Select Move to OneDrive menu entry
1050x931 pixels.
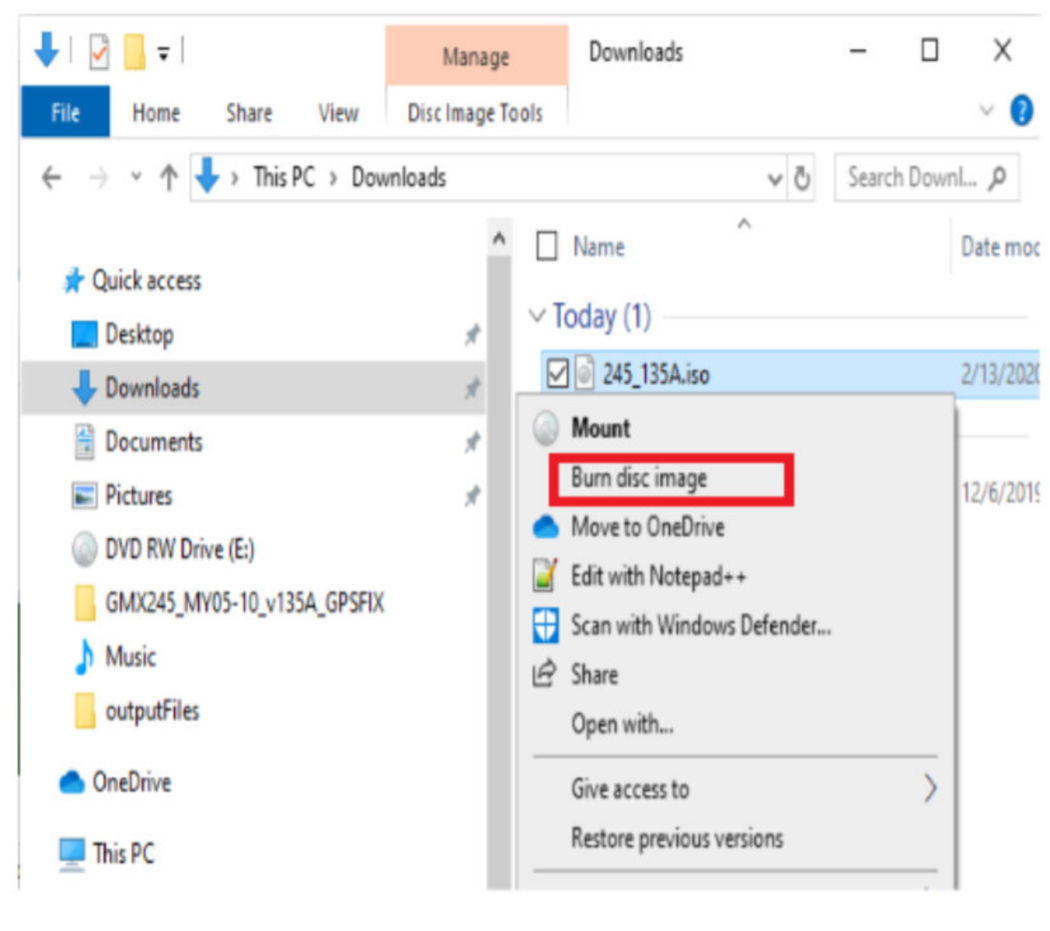tap(648, 527)
